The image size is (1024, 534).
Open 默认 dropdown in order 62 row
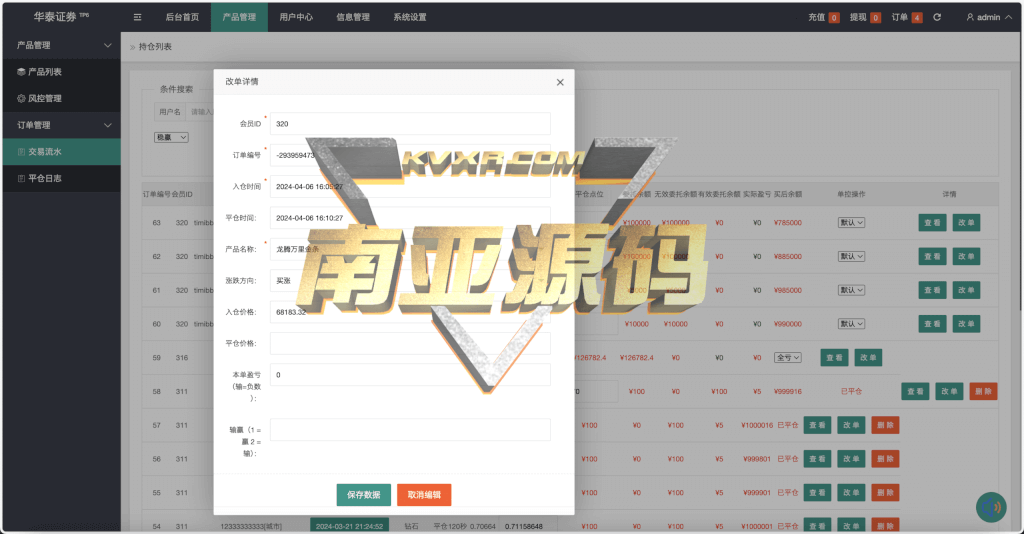[852, 257]
